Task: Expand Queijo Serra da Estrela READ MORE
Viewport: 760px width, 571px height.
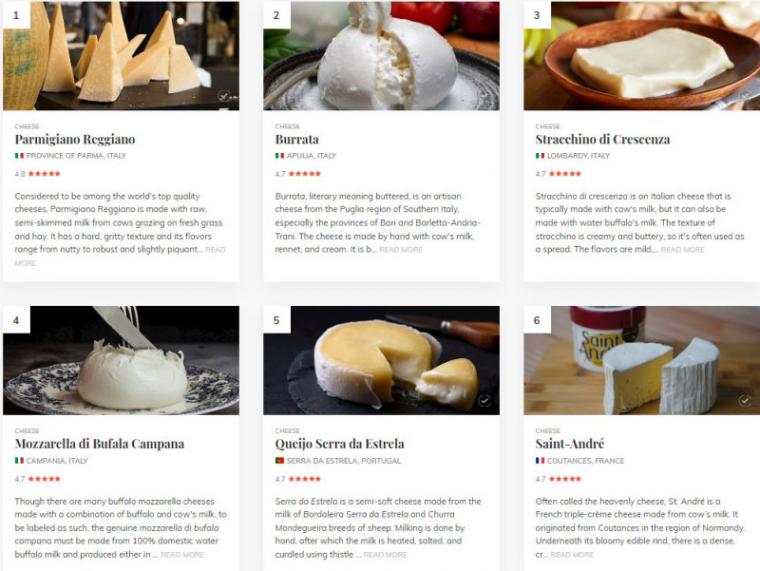Action: pos(385,555)
